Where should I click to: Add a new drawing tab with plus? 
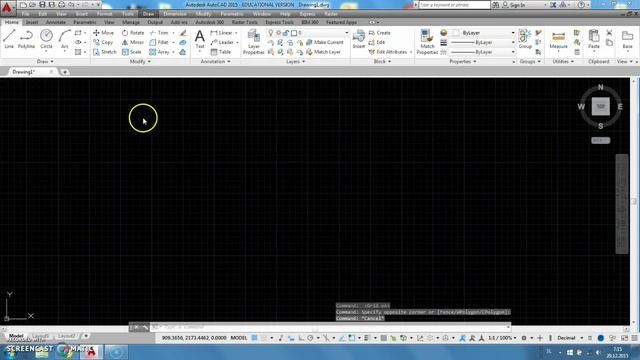64,72
